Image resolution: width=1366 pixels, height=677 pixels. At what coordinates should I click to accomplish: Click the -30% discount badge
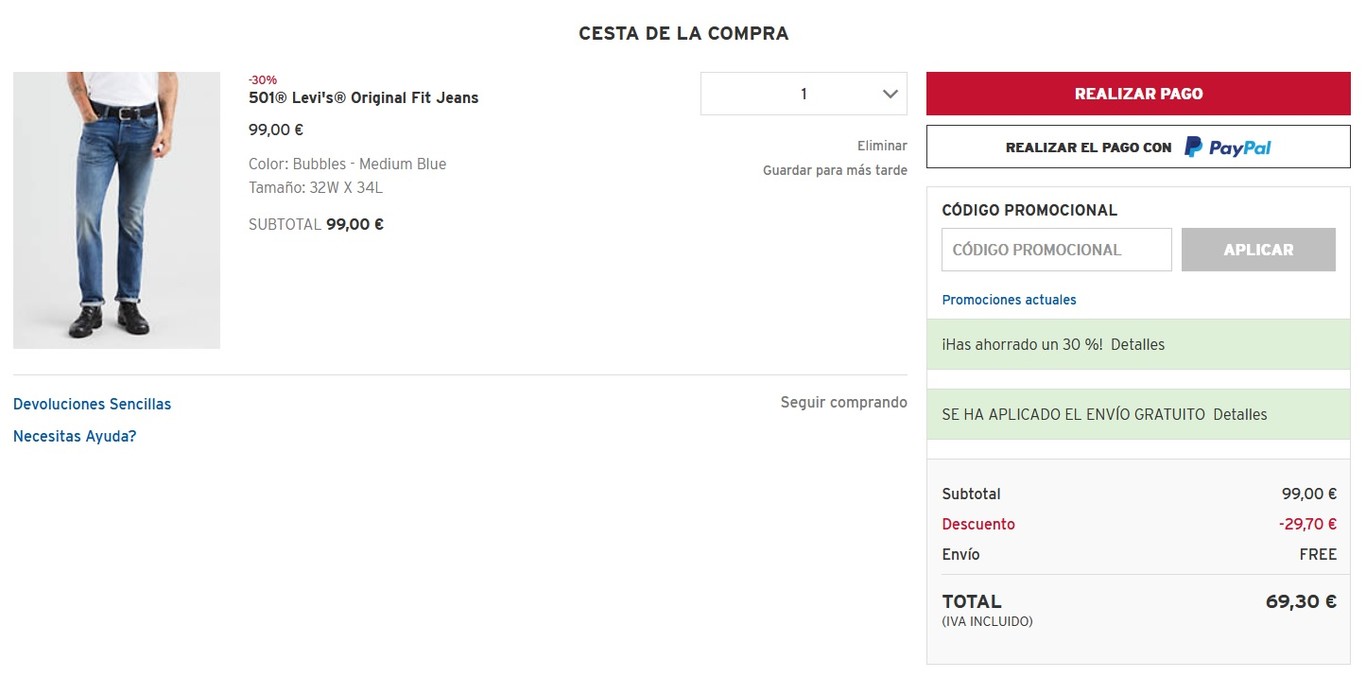263,80
